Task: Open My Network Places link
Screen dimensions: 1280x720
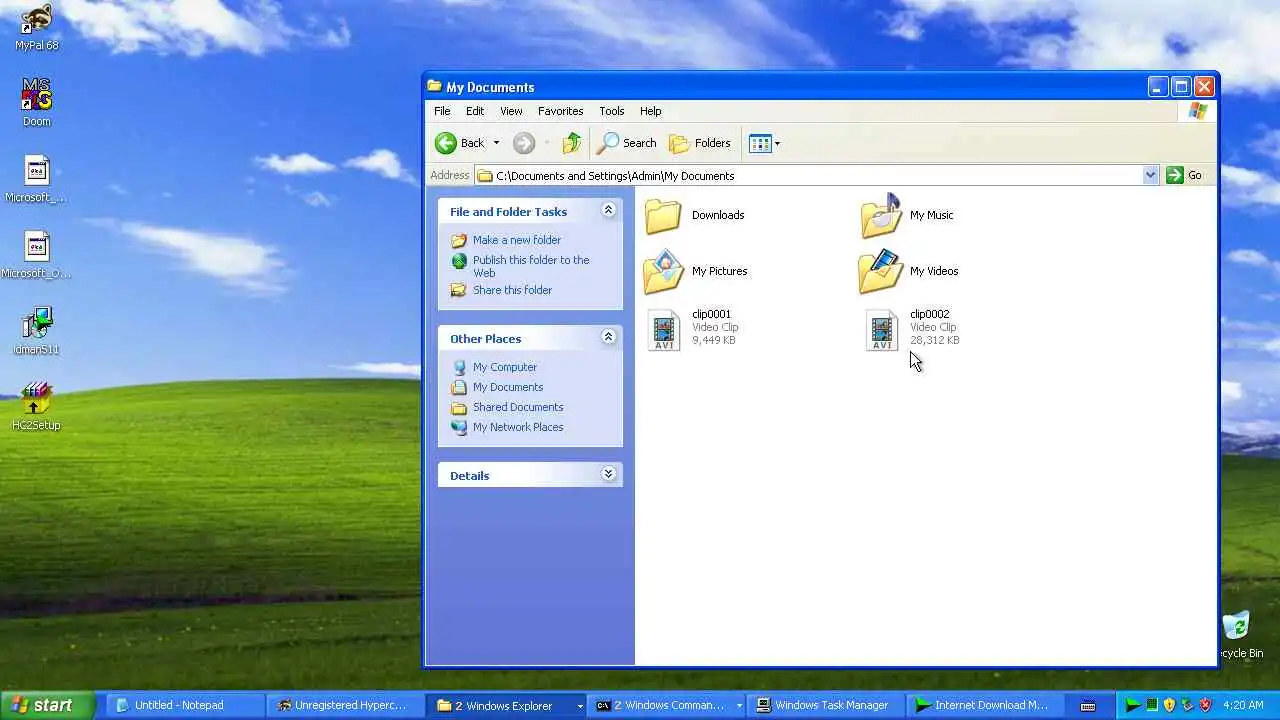Action: [518, 427]
